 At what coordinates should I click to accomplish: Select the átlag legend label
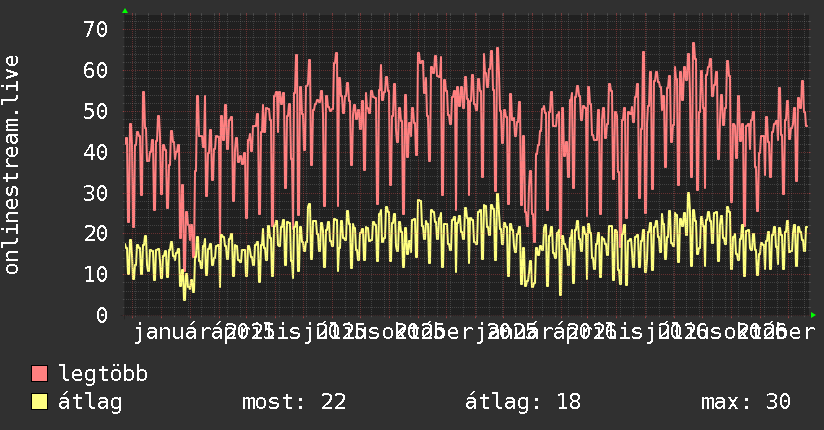[x=90, y=402]
